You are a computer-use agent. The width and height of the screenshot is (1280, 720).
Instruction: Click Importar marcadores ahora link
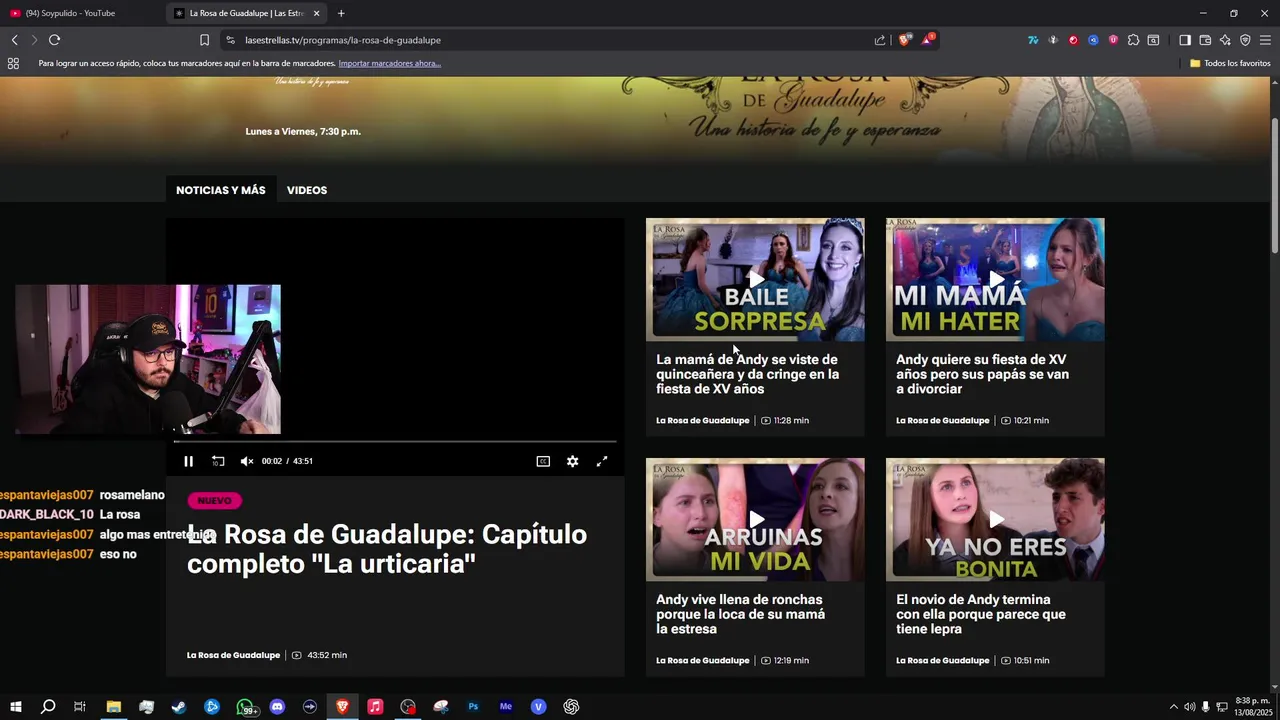click(x=389, y=63)
